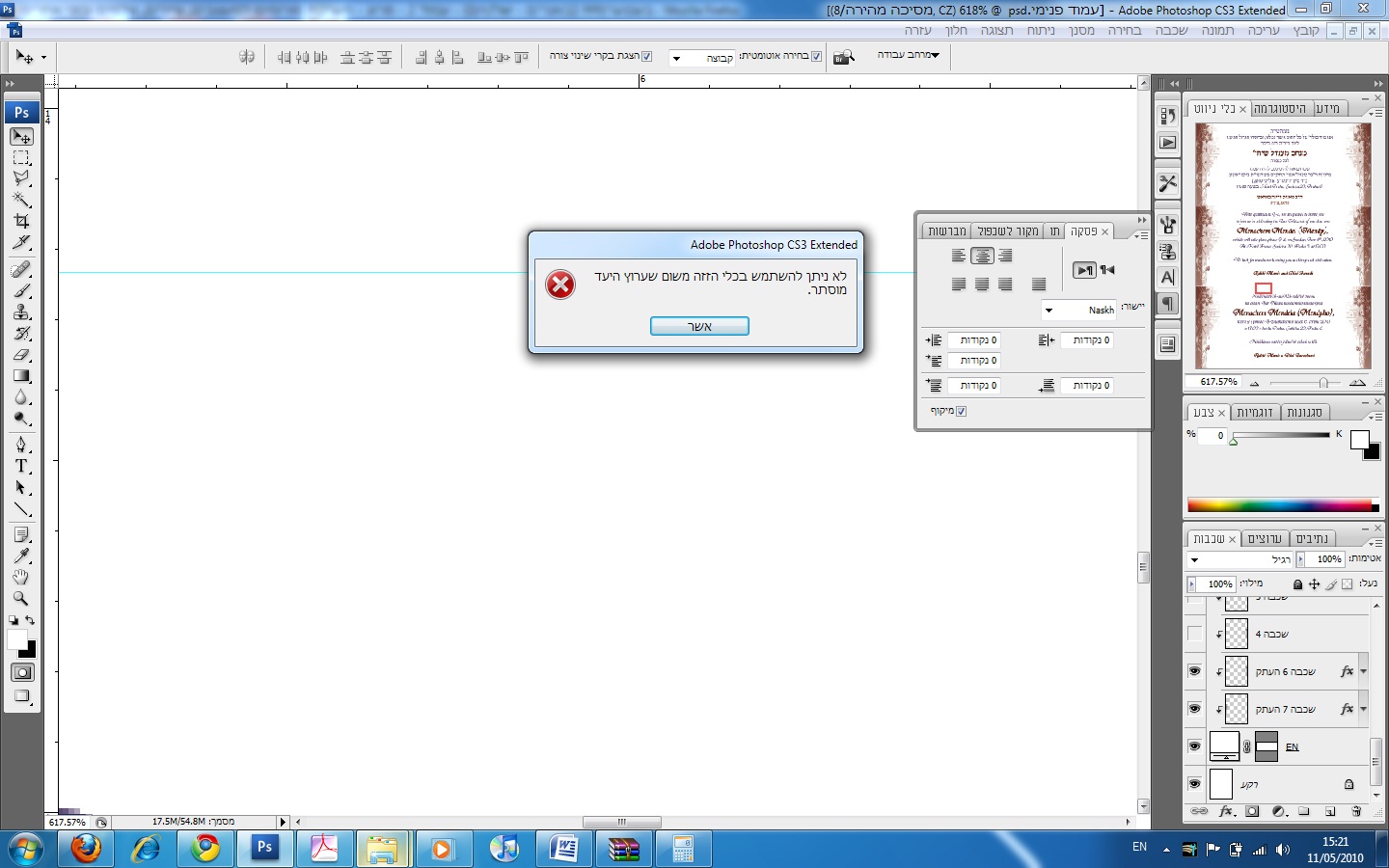Screen dimensions: 1389x868
Task: Select the Polygonal Lasso tool
Action: tap(21, 178)
